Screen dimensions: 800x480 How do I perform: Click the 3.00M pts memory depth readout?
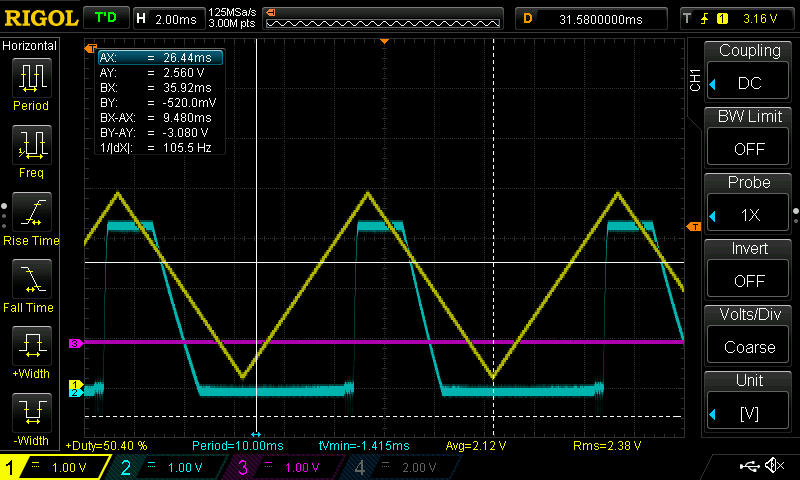[232, 24]
